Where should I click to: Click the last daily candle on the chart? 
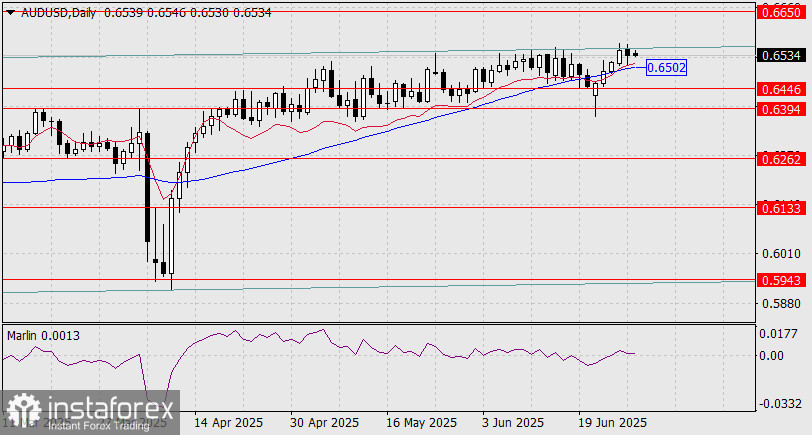coord(635,54)
